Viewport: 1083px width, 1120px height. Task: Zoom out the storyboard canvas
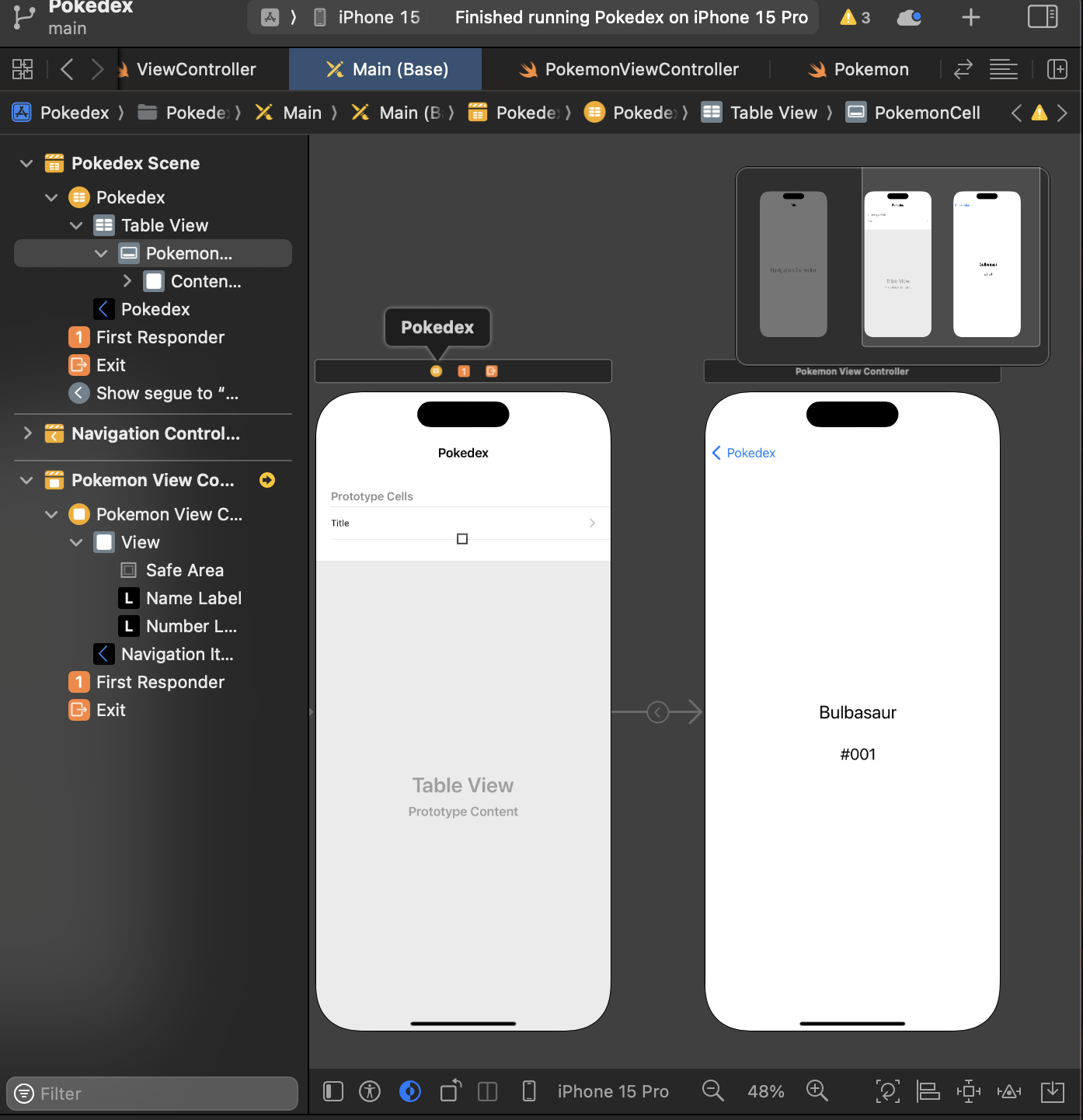click(x=712, y=1090)
